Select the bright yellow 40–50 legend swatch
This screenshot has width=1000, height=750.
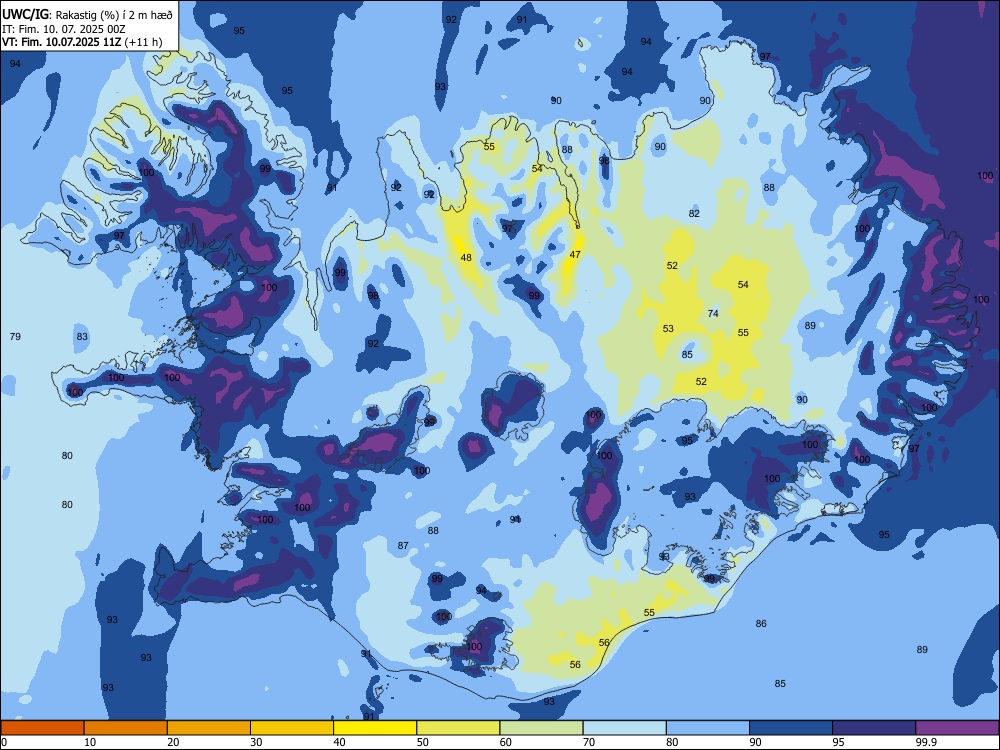point(375,728)
